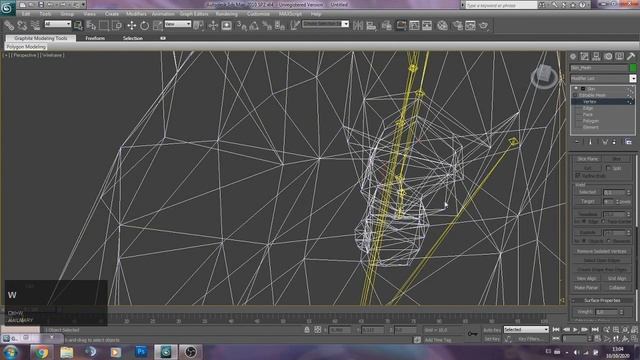Open the Rendered Frame Window icon
This screenshot has width=640, height=360.
pos(471,26)
